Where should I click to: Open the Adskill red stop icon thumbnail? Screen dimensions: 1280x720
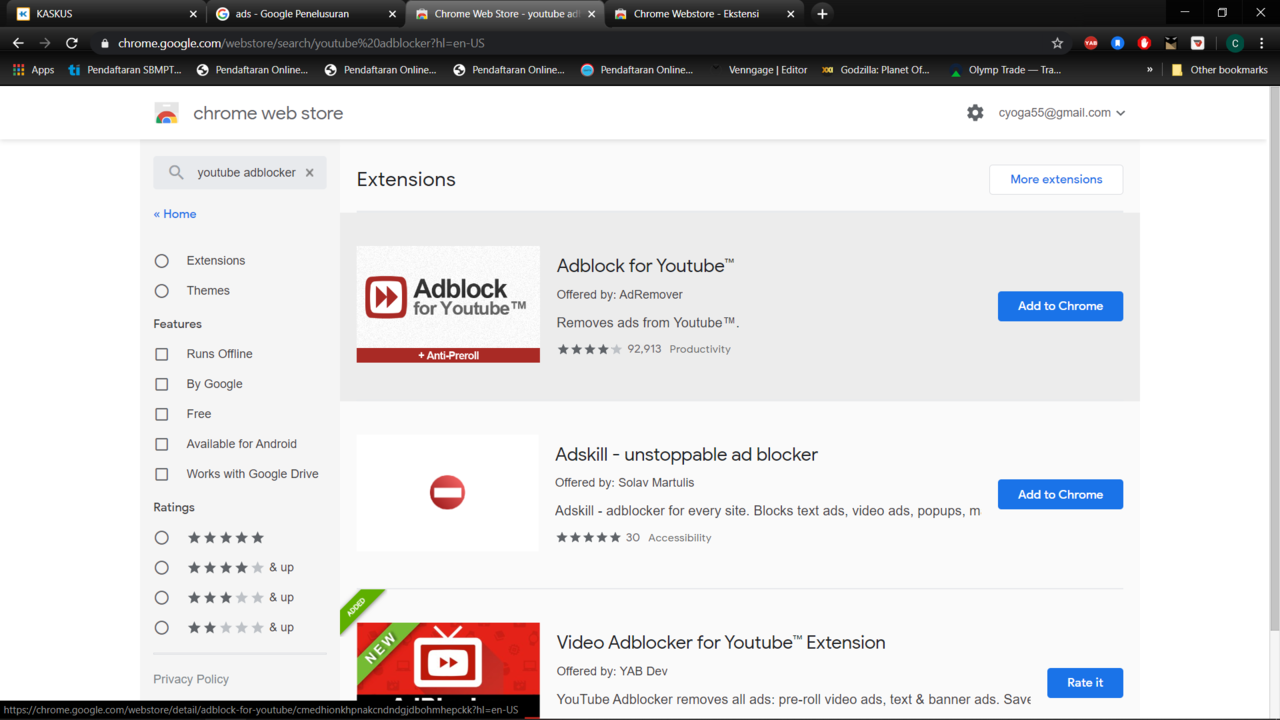coord(447,492)
